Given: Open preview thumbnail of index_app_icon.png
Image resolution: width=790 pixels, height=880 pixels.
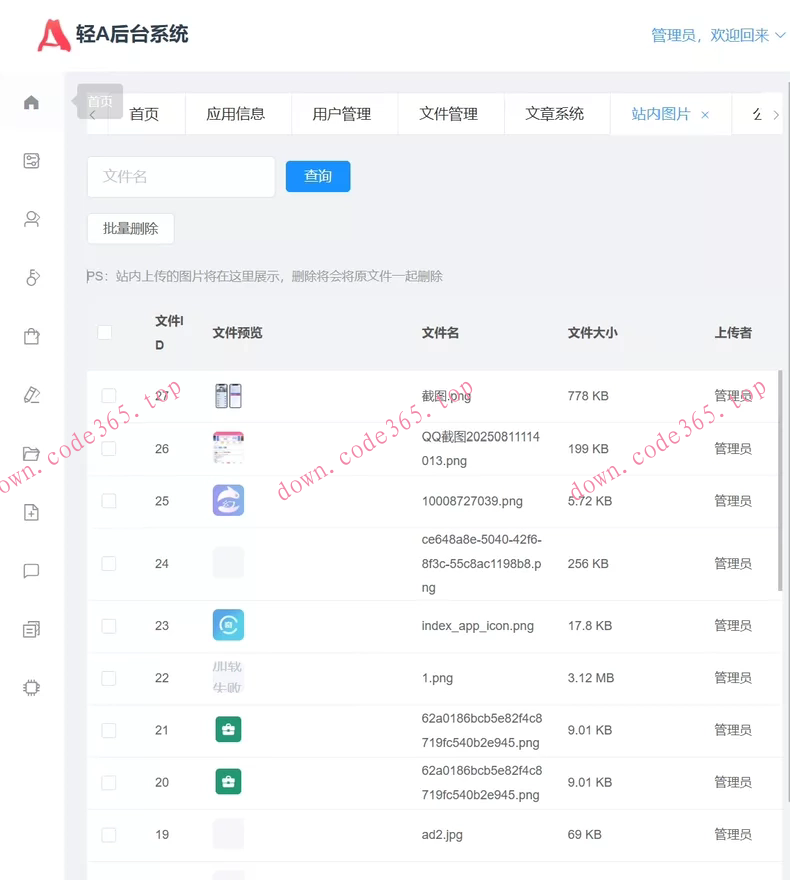Looking at the screenshot, I should (228, 625).
